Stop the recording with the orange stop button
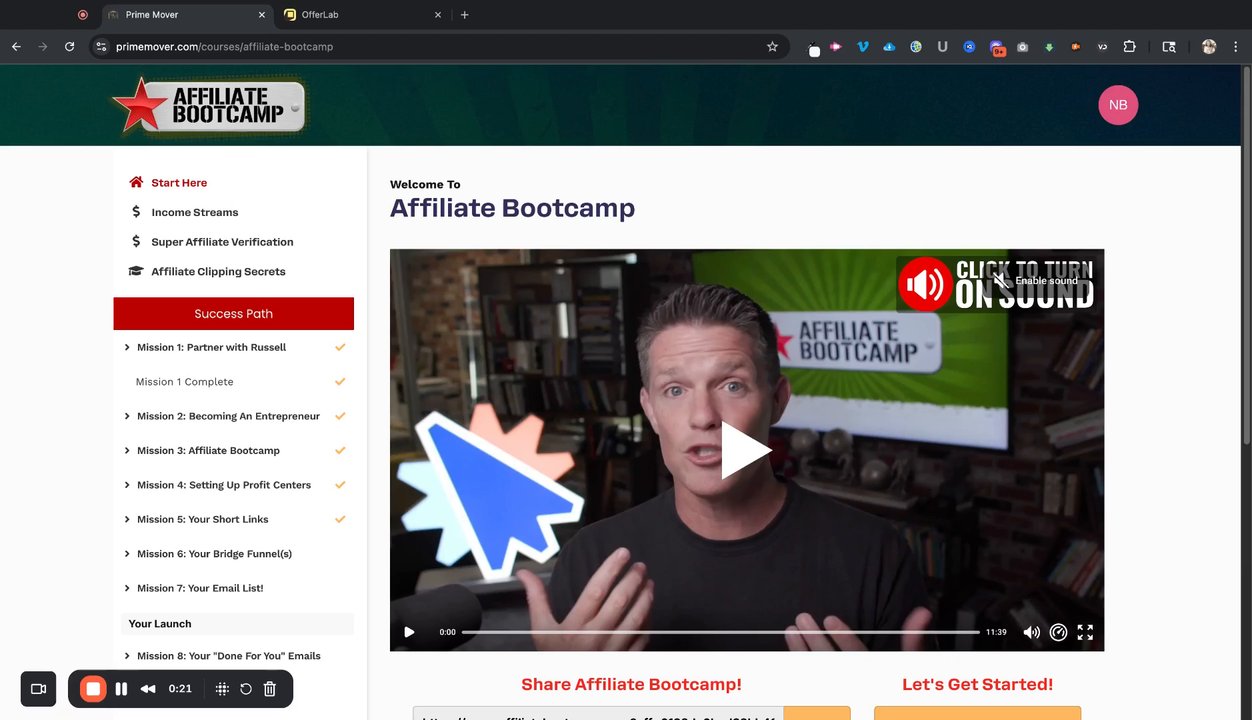The width and height of the screenshot is (1252, 720). [93, 689]
